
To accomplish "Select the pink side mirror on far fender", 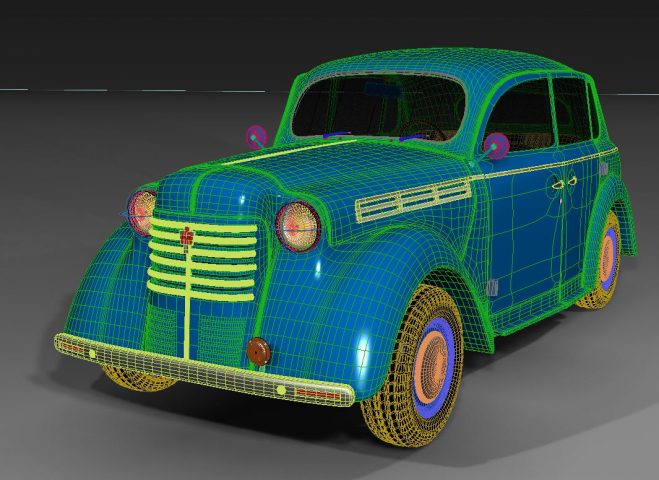I will click(256, 137).
